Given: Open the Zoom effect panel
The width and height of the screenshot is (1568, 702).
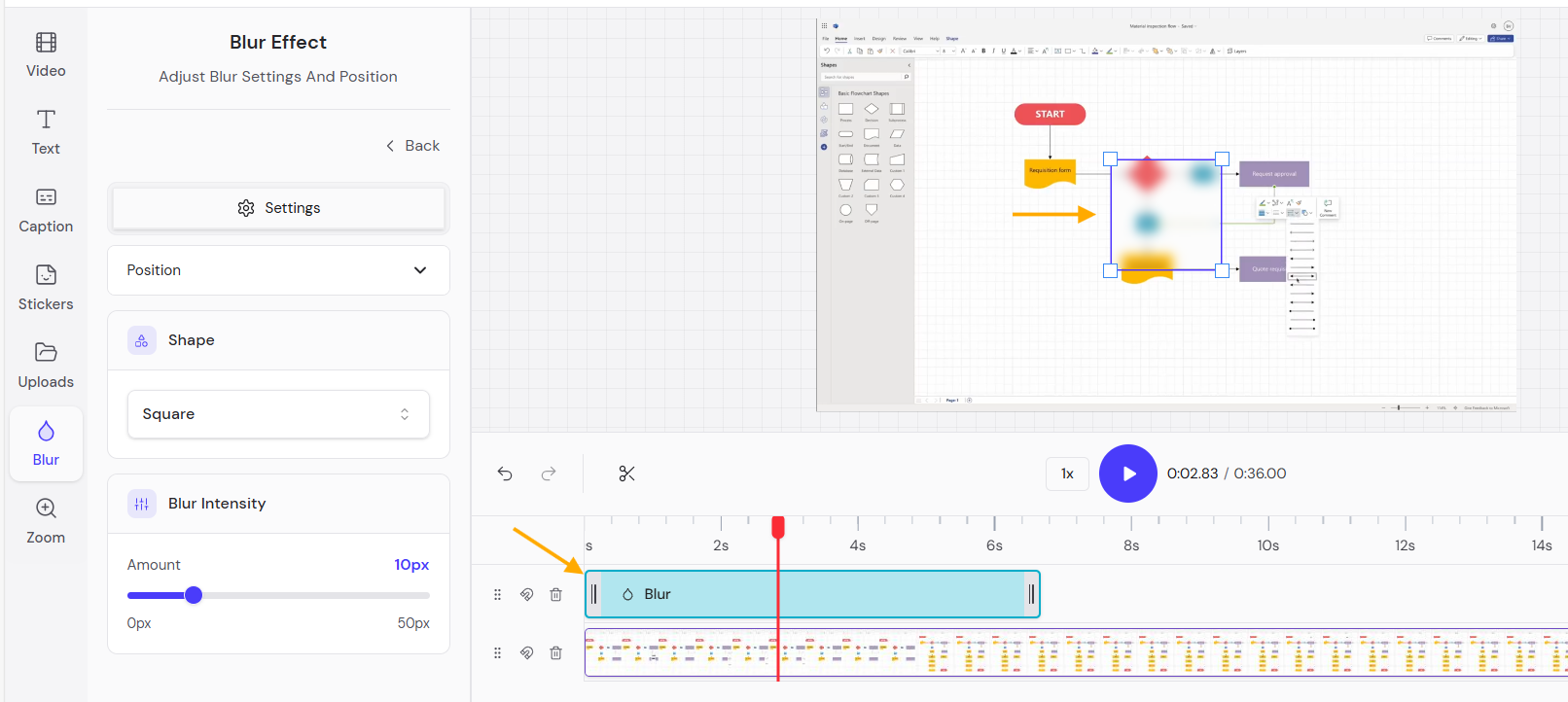Looking at the screenshot, I should (x=46, y=521).
